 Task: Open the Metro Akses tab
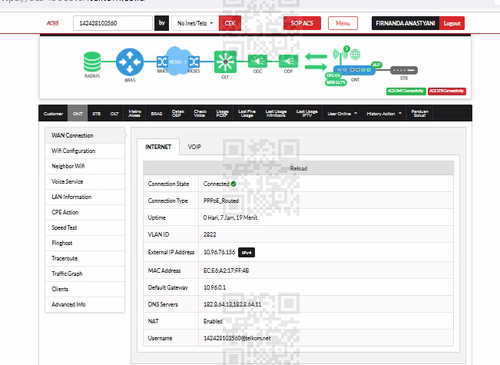pyautogui.click(x=135, y=114)
